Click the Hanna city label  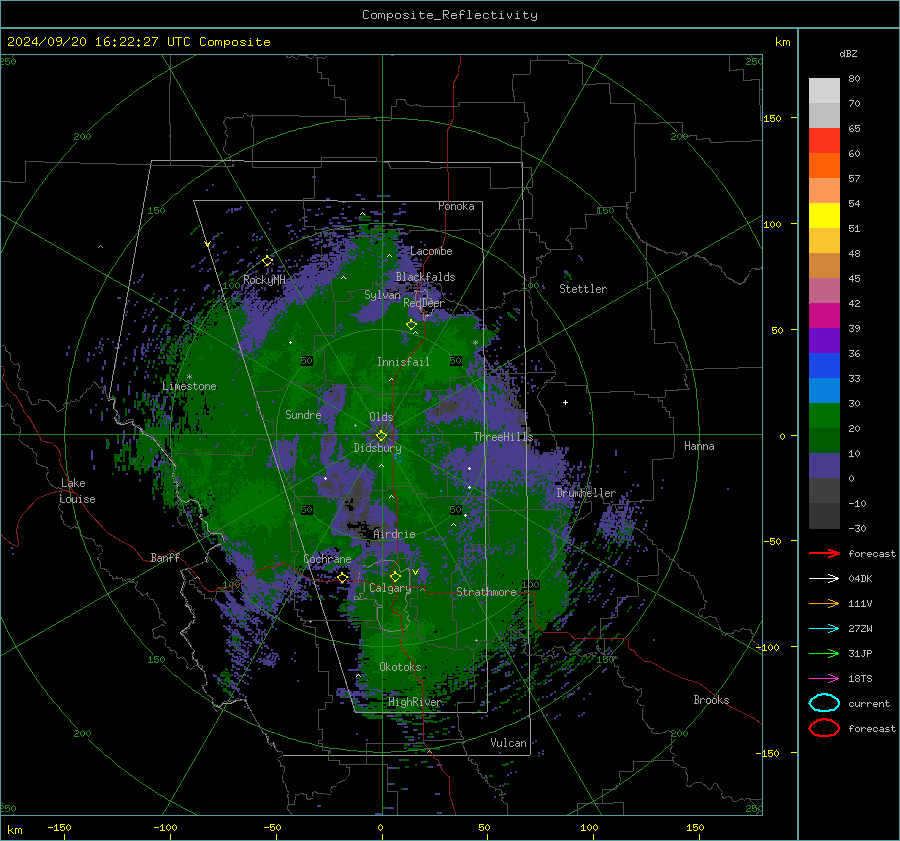coord(699,446)
